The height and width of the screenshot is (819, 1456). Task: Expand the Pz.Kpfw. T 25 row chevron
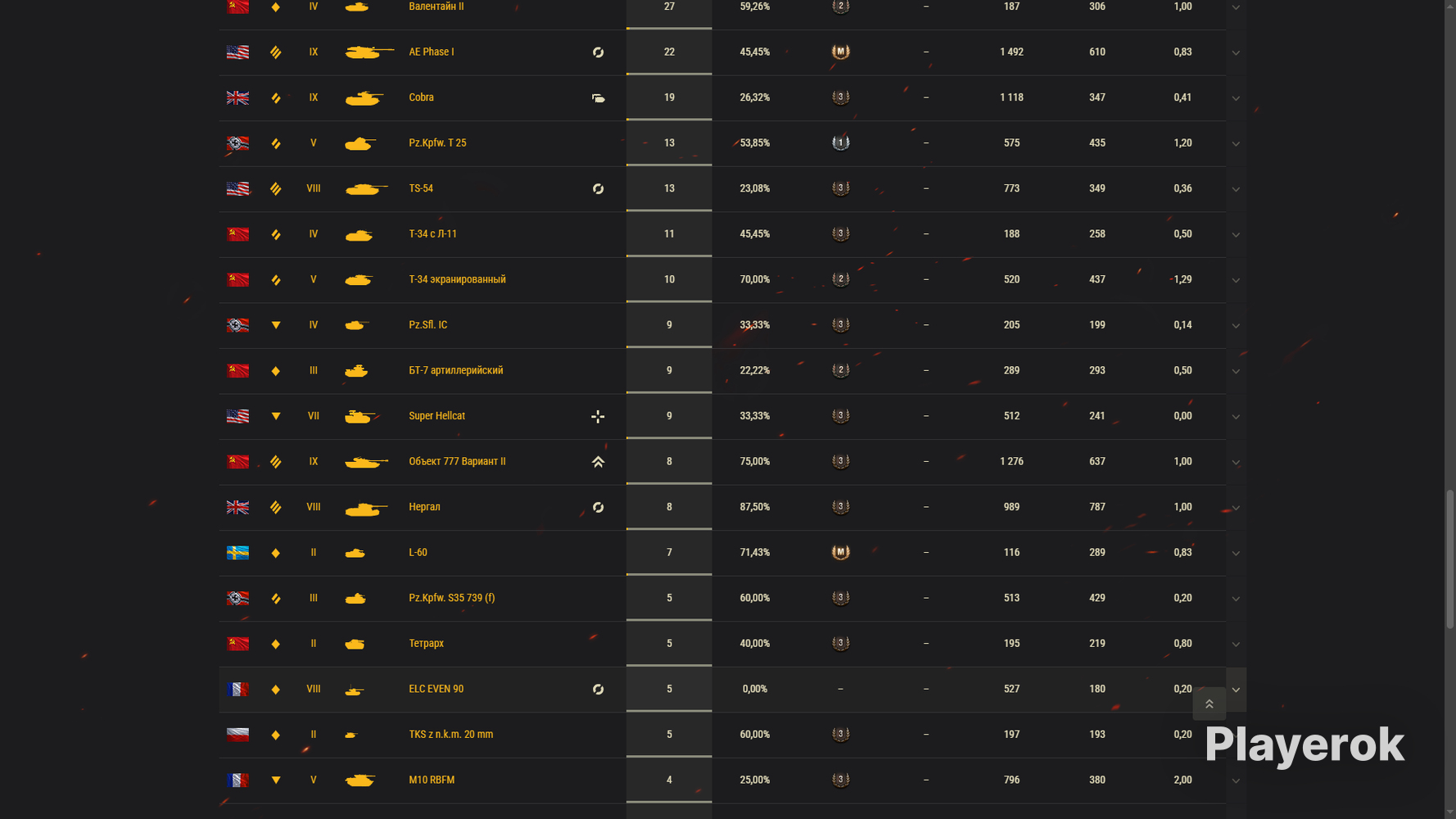click(x=1236, y=144)
